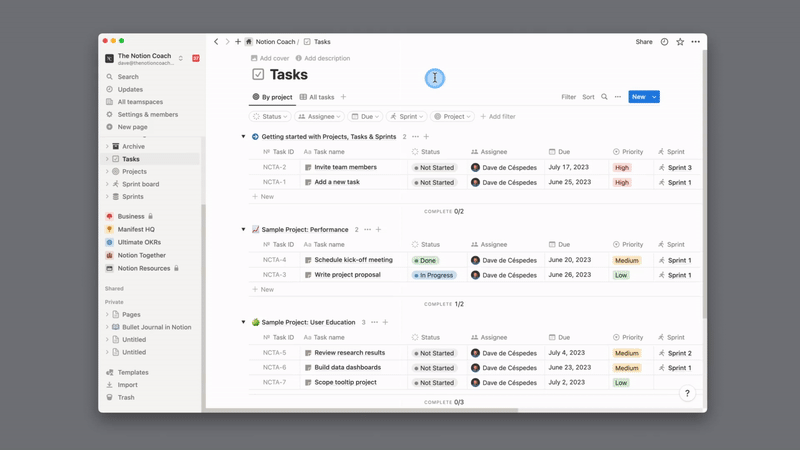Click Add description above title
The image size is (800, 450).
tap(323, 58)
